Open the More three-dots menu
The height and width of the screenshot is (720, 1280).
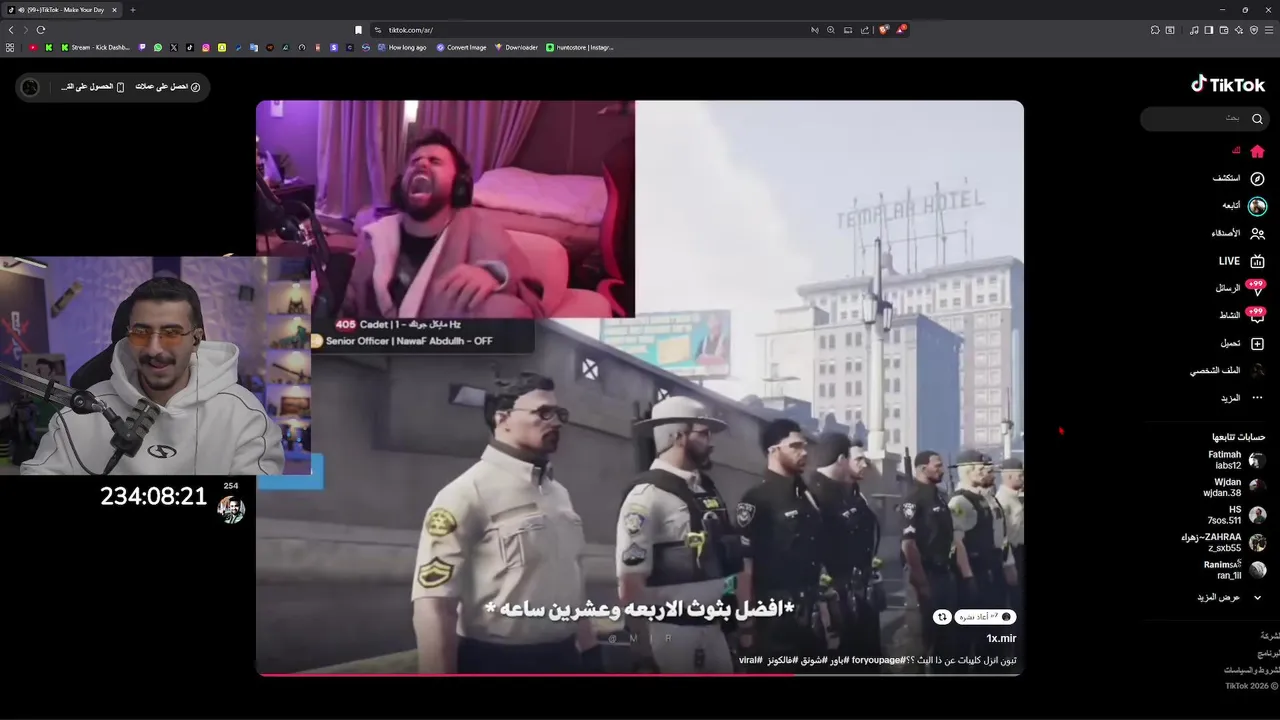[1257, 398]
